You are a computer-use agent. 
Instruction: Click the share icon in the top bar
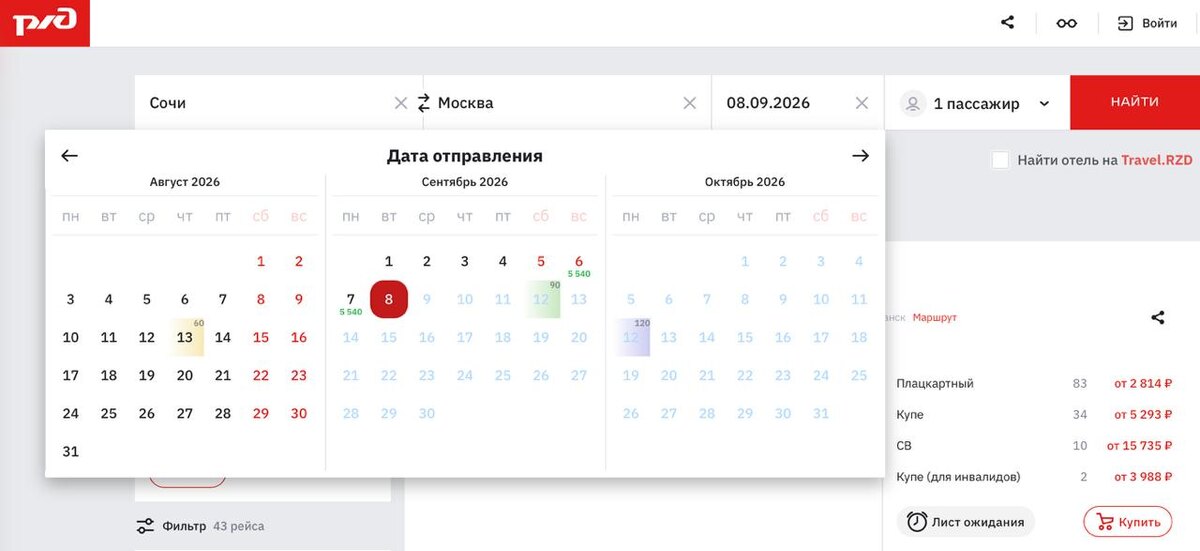point(1007,22)
